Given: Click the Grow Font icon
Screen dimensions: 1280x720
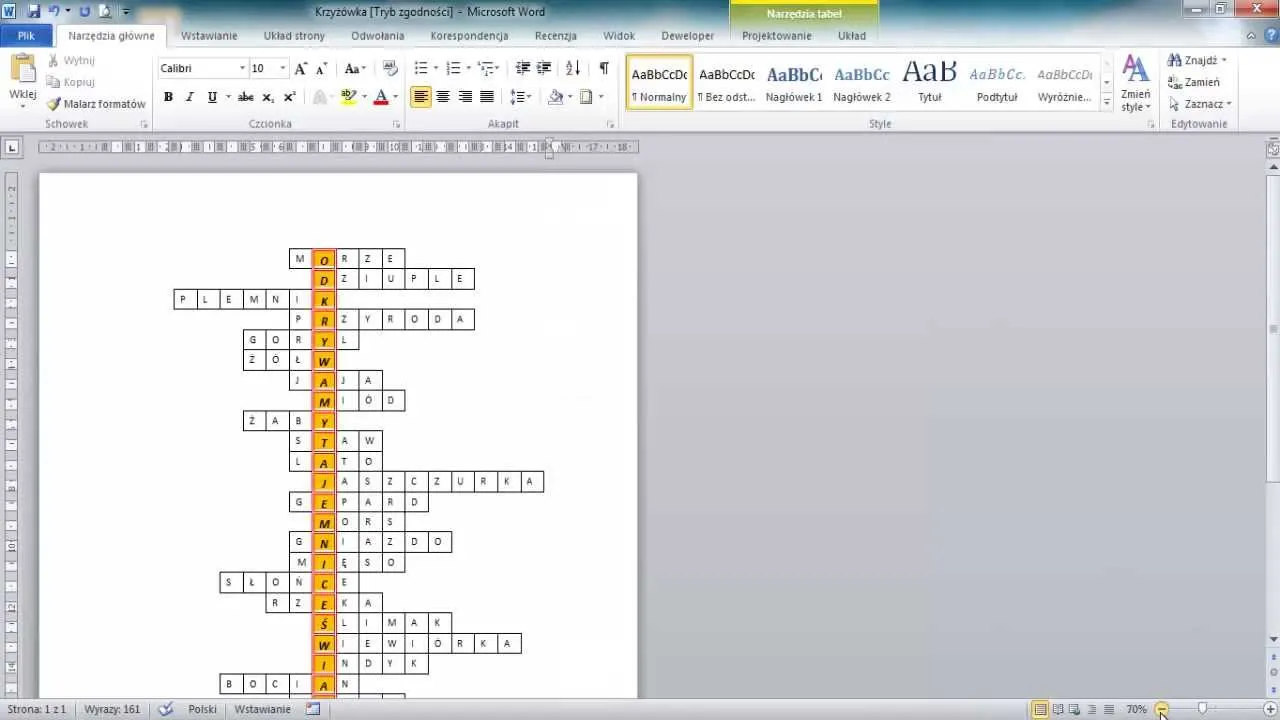Looking at the screenshot, I should click(300, 68).
